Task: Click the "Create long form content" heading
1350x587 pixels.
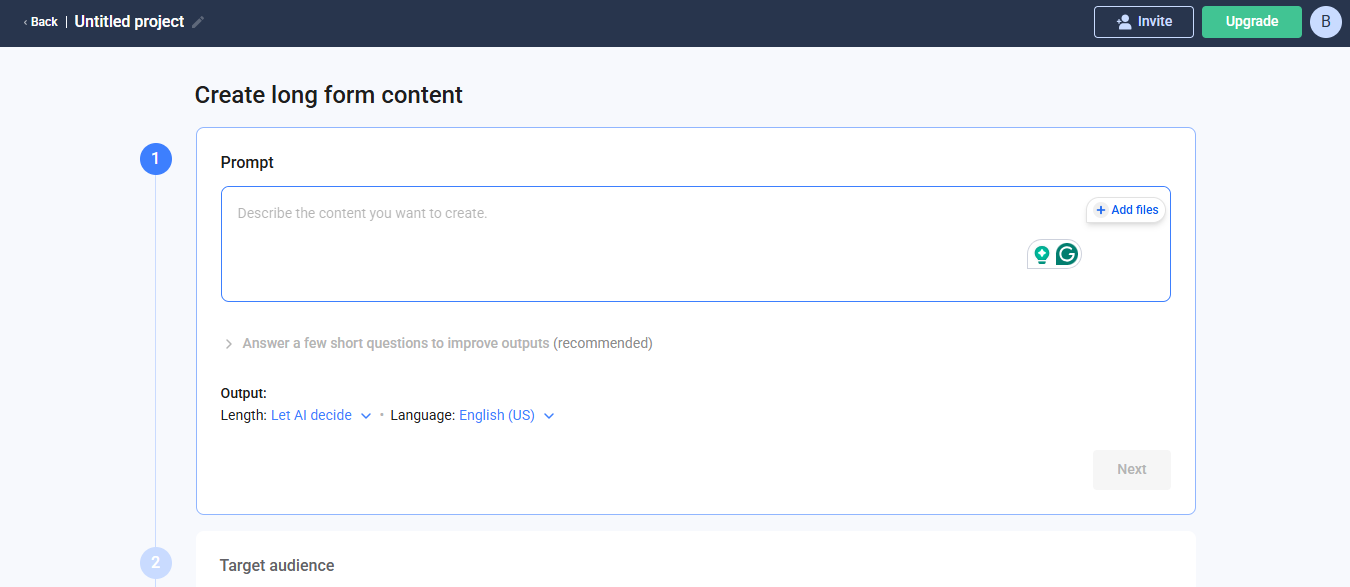Action: click(x=328, y=95)
